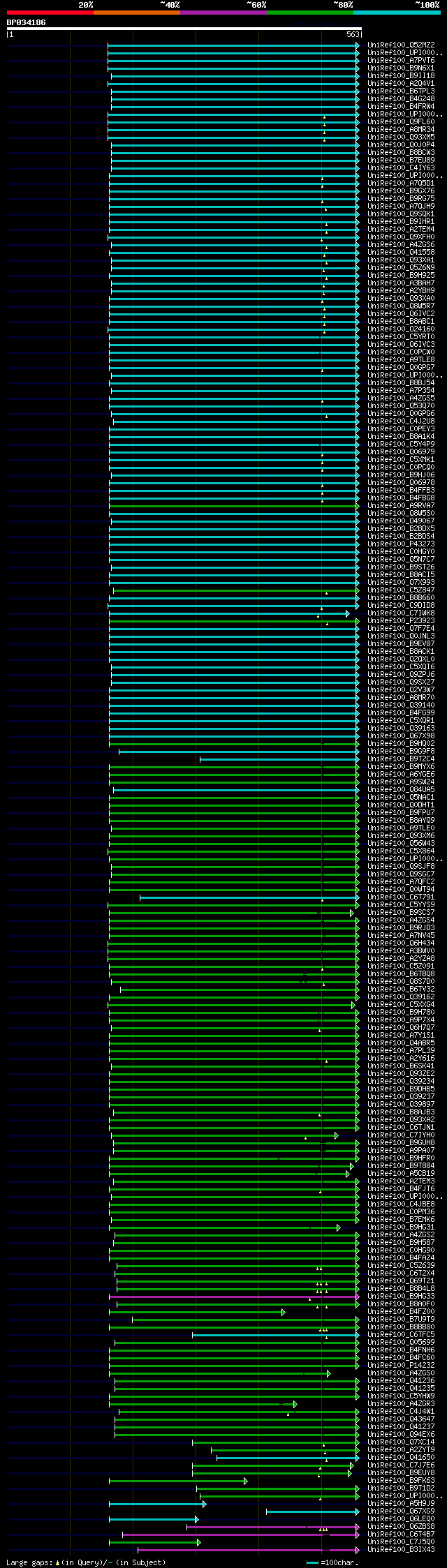Screen dimensions: 447x1568
Task: Select the UniRef100_B8AYQ9 label
Action: [401, 820]
